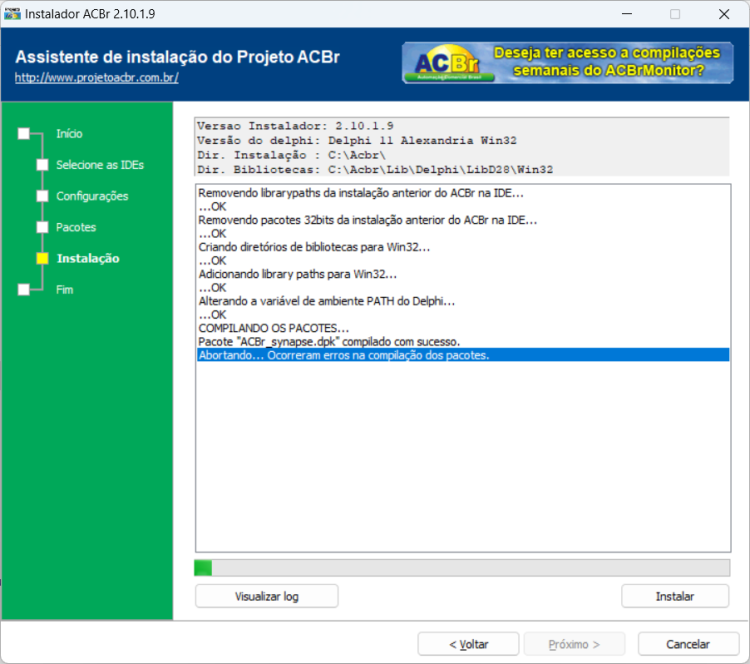Select the Pacotes step
The height and width of the screenshot is (664, 750).
(x=76, y=227)
